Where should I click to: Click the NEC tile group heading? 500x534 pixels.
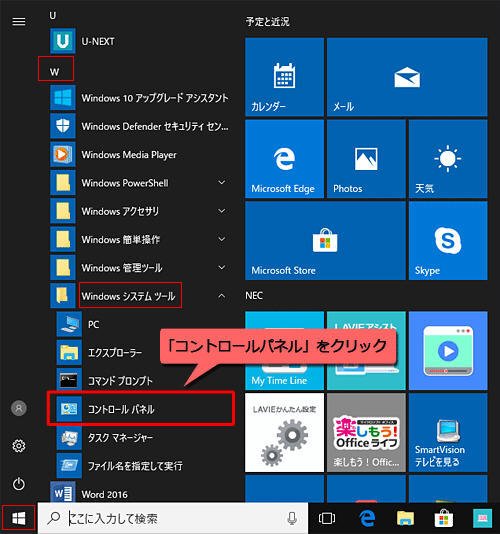(254, 295)
